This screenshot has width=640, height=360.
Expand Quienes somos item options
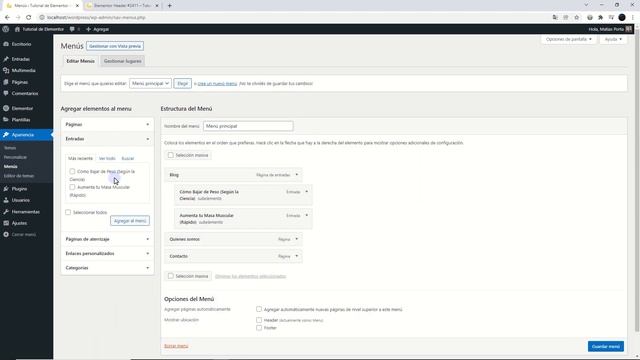pos(297,239)
